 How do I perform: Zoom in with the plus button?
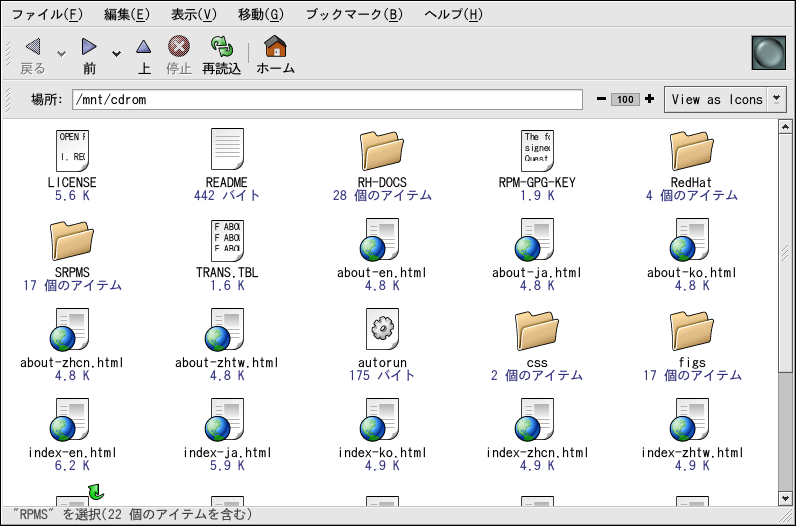650,99
